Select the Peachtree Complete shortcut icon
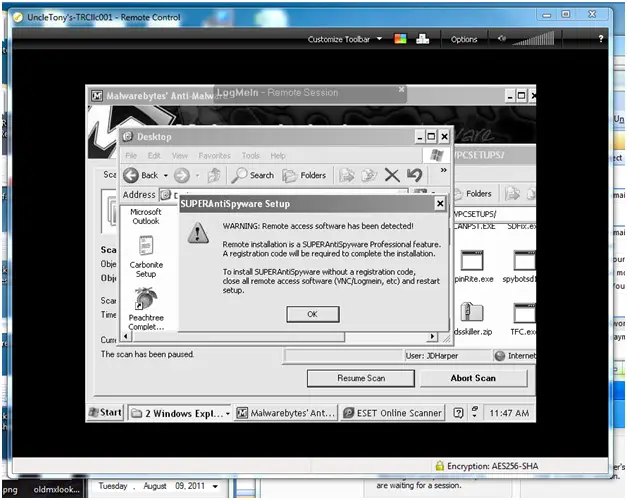 pos(146,309)
